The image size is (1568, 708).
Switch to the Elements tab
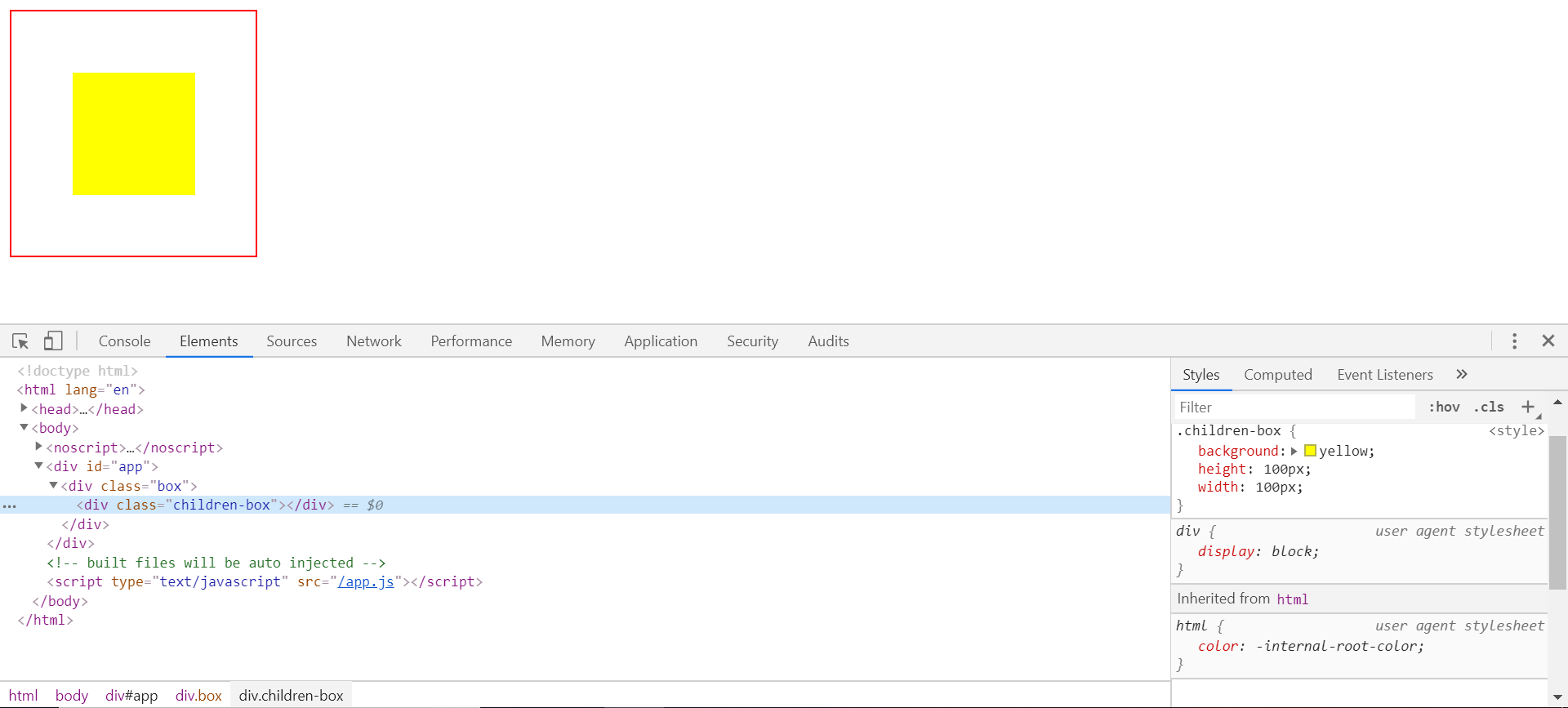point(209,341)
